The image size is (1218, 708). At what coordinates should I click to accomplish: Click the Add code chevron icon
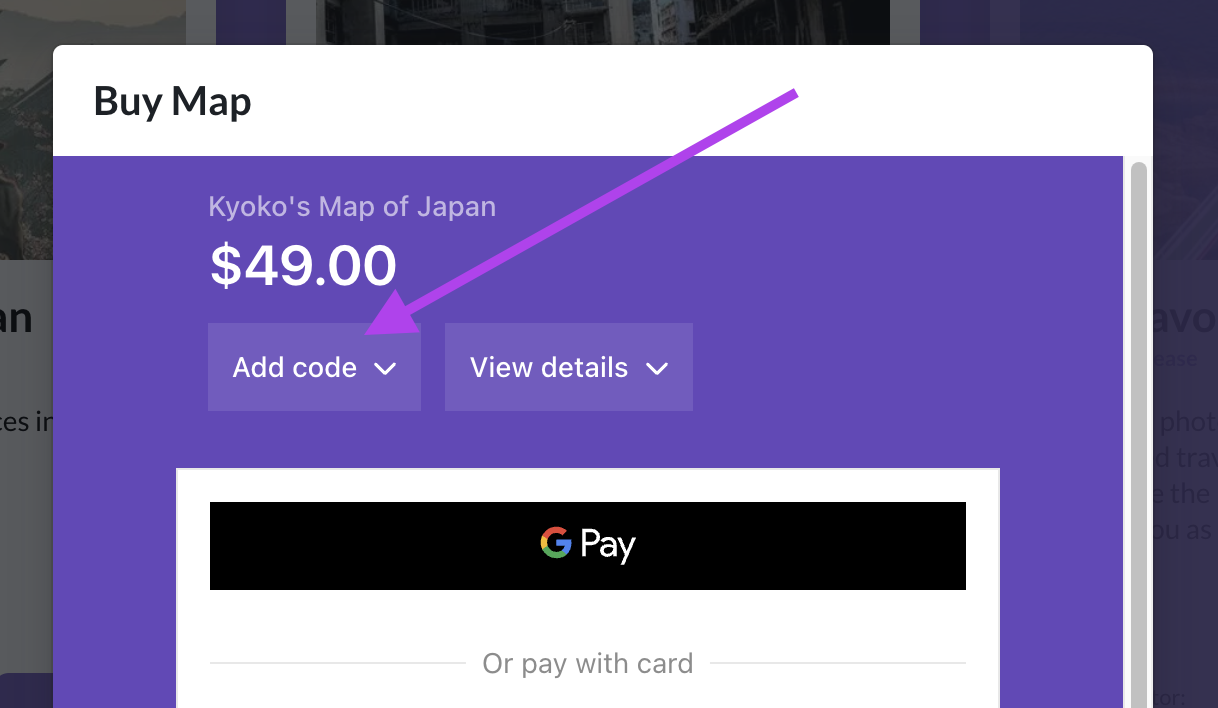[x=386, y=368]
